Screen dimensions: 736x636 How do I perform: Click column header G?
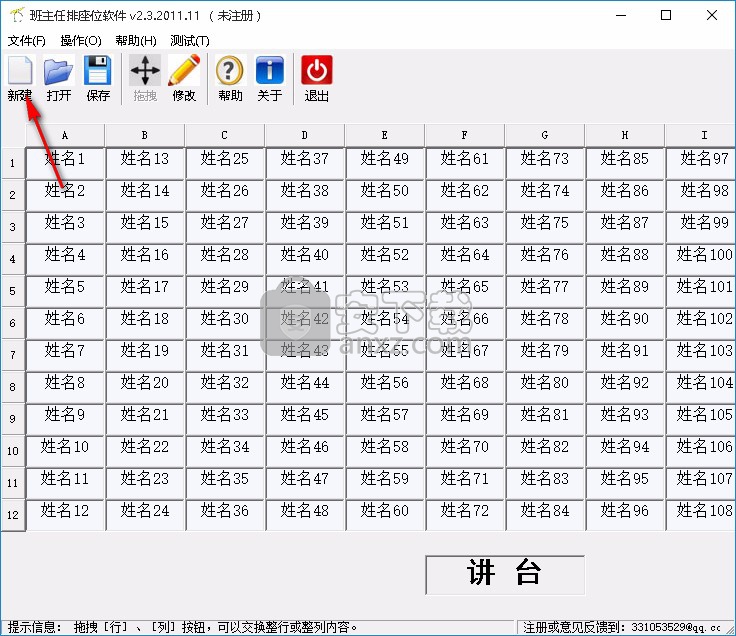click(545, 135)
